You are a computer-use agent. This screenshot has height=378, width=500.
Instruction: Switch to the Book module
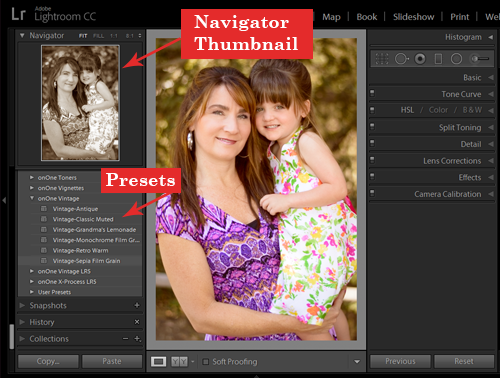coord(367,17)
